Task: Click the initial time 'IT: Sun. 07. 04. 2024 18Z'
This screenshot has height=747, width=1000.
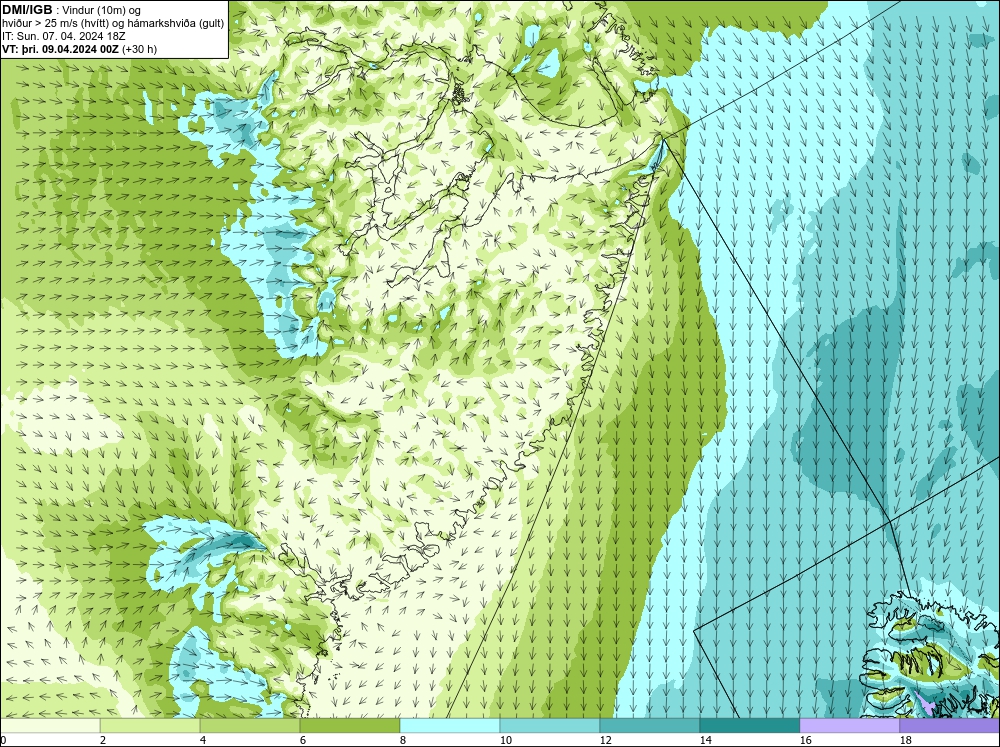Action: coord(63,36)
